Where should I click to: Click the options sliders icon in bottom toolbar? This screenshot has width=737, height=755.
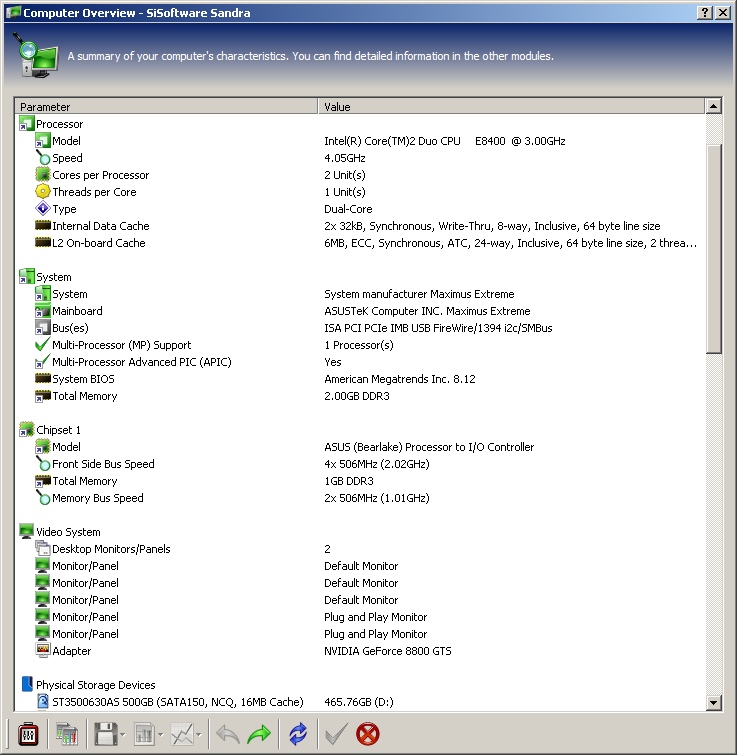tap(28, 735)
